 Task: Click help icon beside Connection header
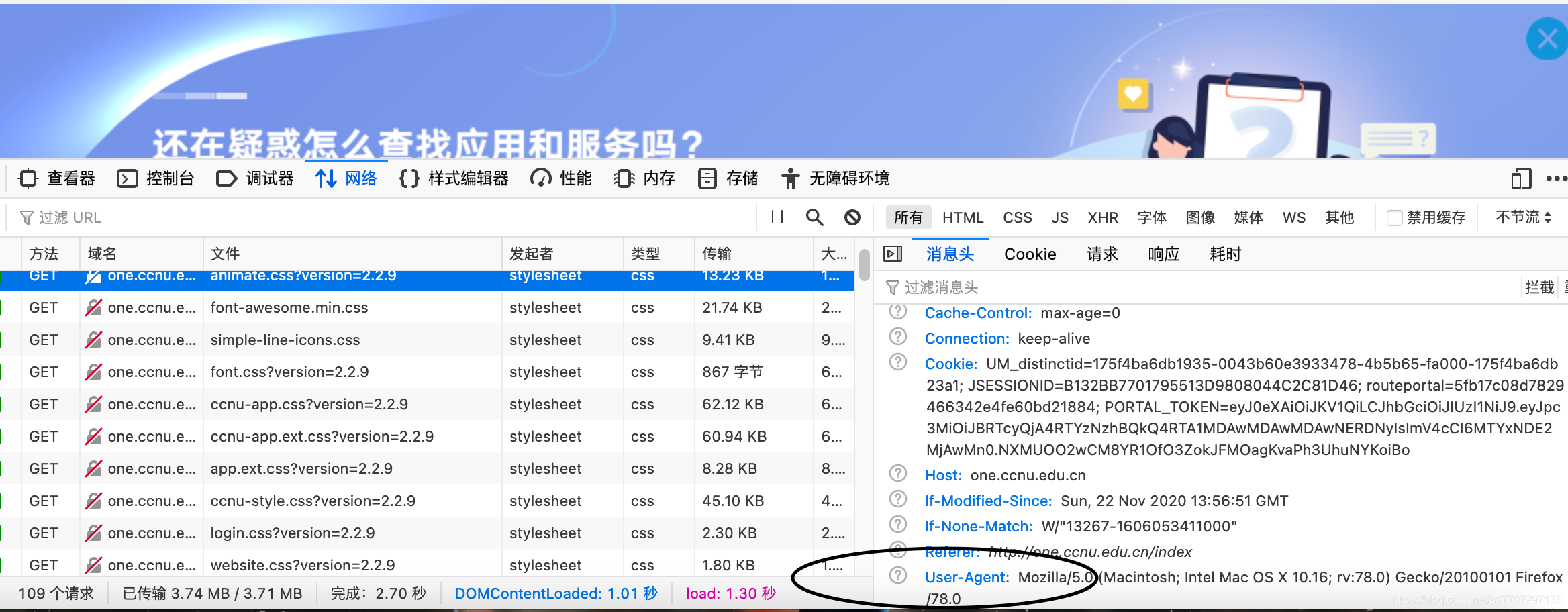click(x=898, y=338)
